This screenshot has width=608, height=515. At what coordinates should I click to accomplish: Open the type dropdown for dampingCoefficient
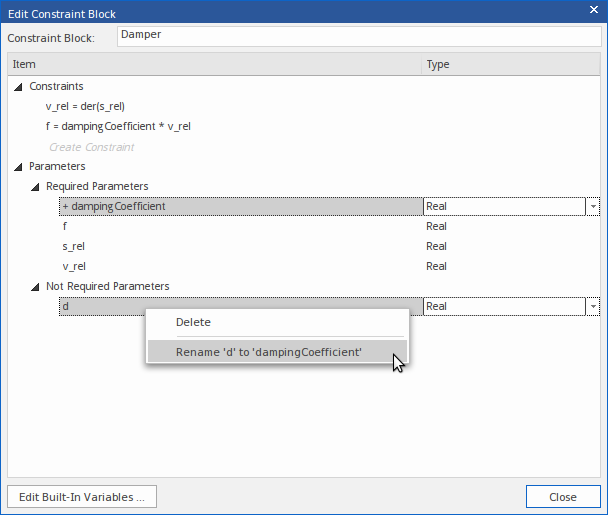coord(593,206)
